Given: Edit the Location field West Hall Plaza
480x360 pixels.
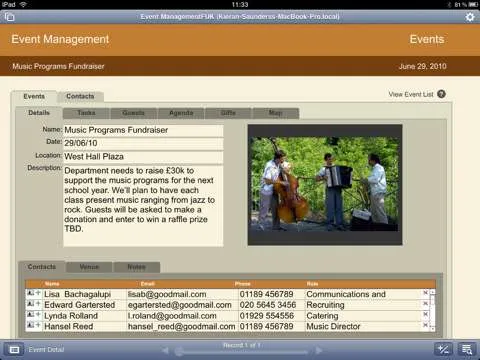Looking at the screenshot, I should click(x=143, y=157).
